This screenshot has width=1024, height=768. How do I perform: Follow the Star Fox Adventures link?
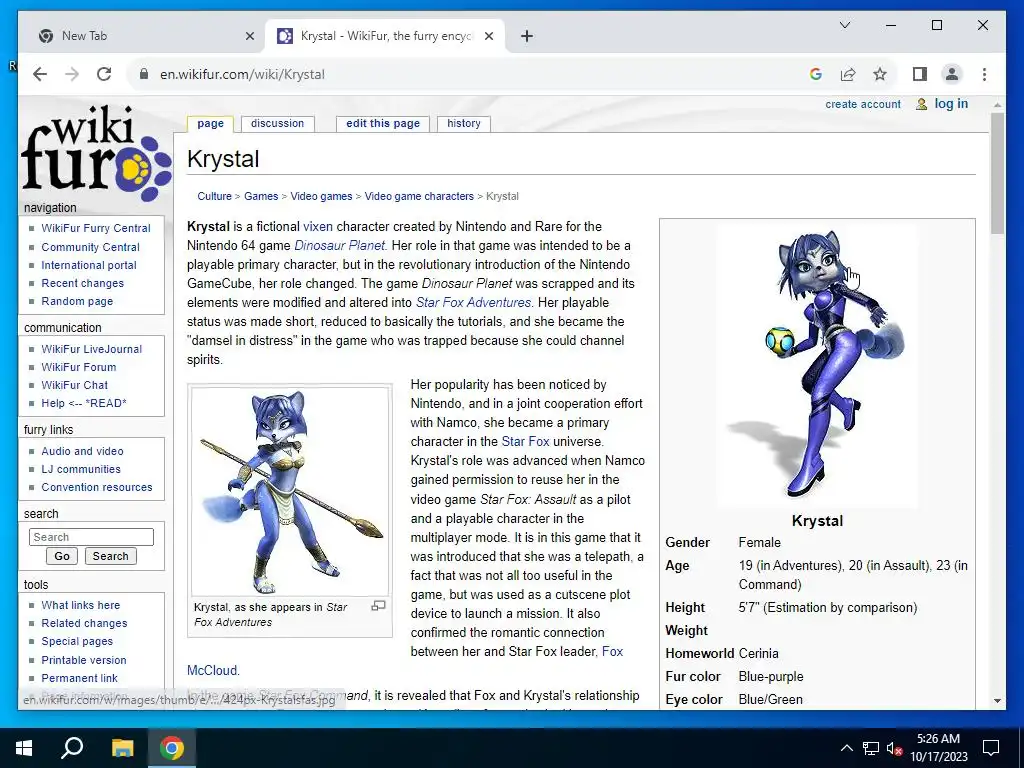[473, 302]
